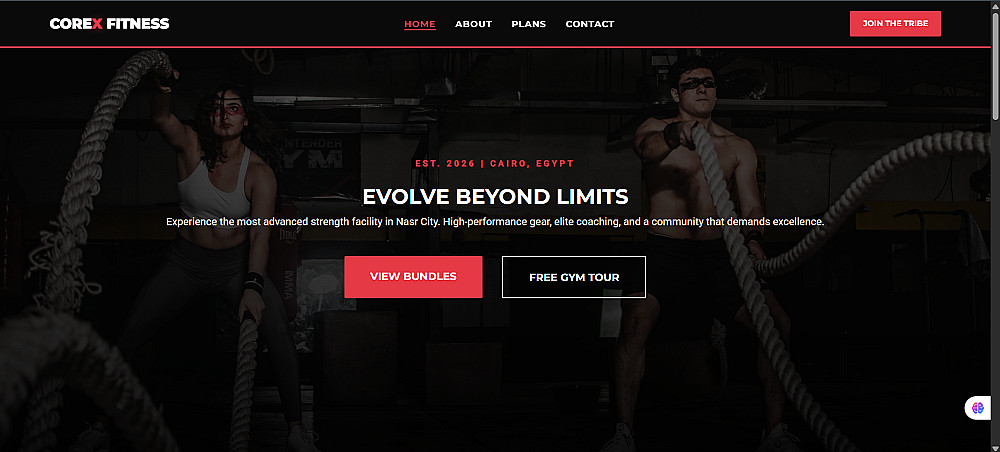Open the About page link
This screenshot has height=452, width=1000.
(x=473, y=24)
